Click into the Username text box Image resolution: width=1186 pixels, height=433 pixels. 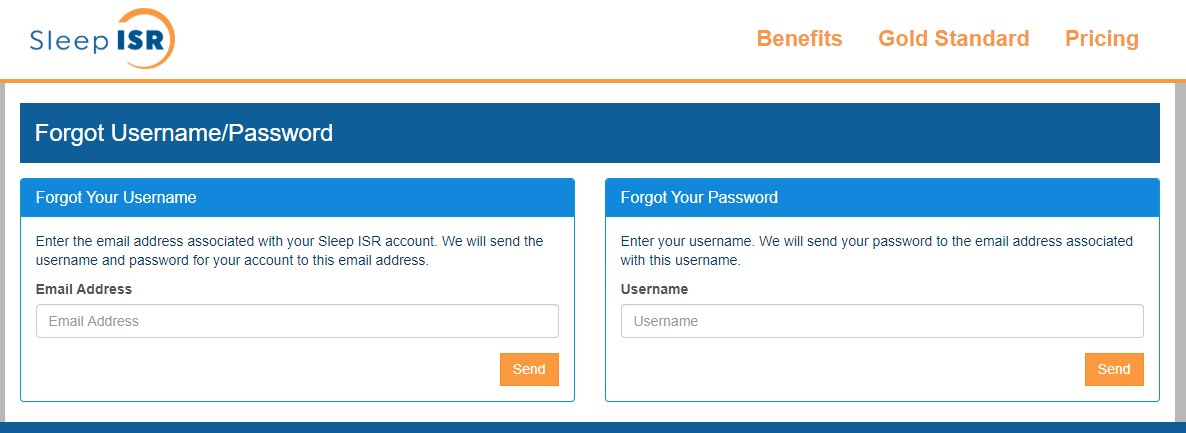882,321
